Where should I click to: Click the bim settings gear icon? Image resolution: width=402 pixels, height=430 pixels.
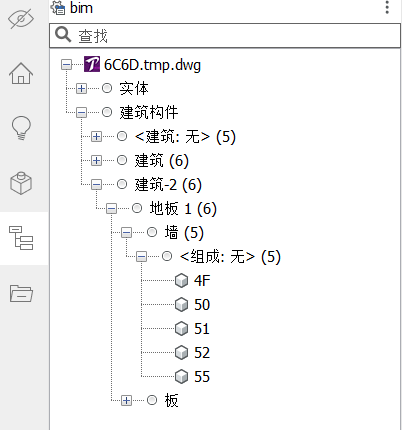tap(58, 8)
